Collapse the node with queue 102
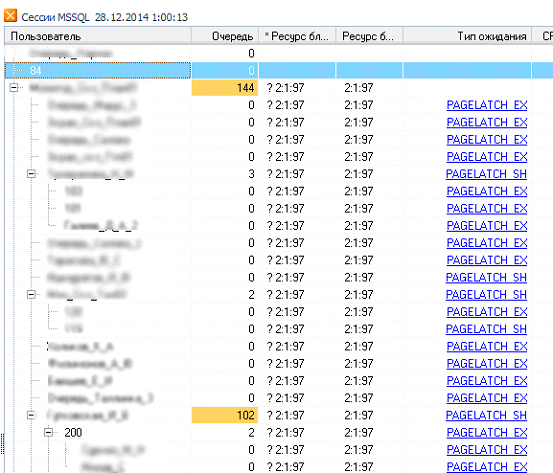Screen dimensions: 553x473 (x=31, y=415)
